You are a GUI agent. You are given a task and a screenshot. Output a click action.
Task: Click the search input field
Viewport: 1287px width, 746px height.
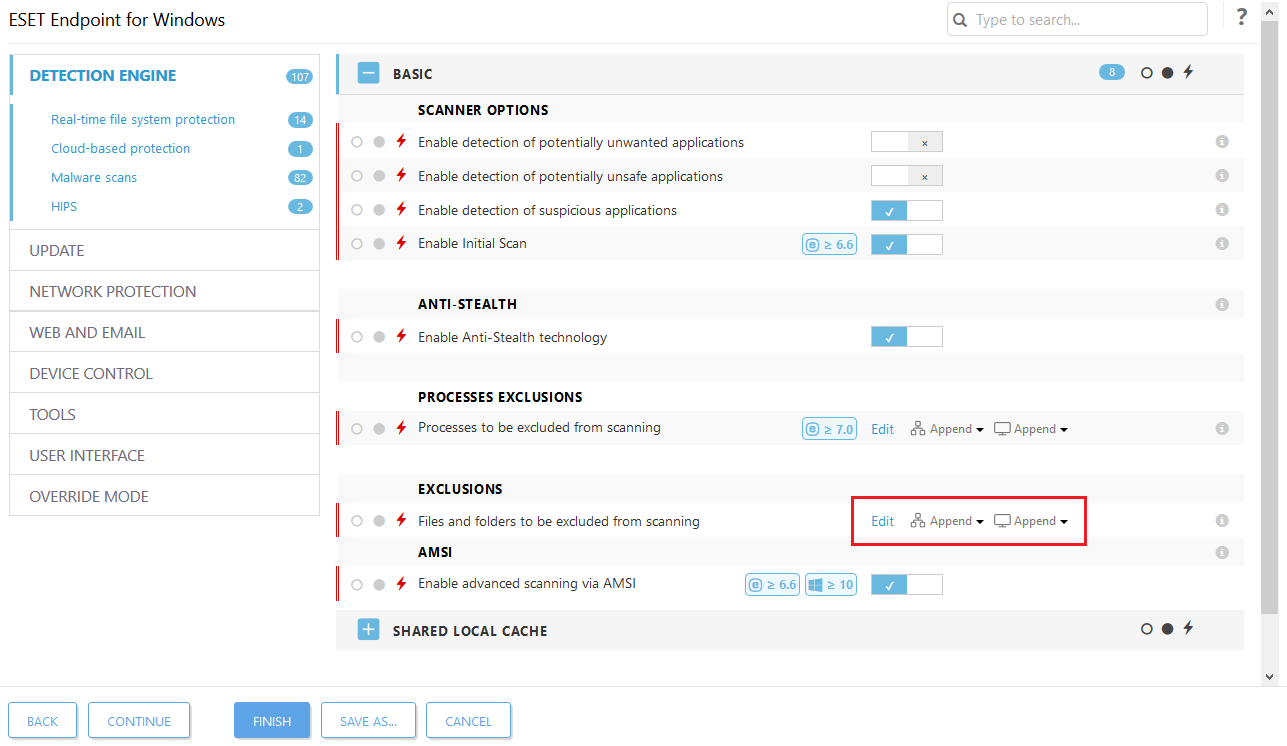pyautogui.click(x=1080, y=19)
